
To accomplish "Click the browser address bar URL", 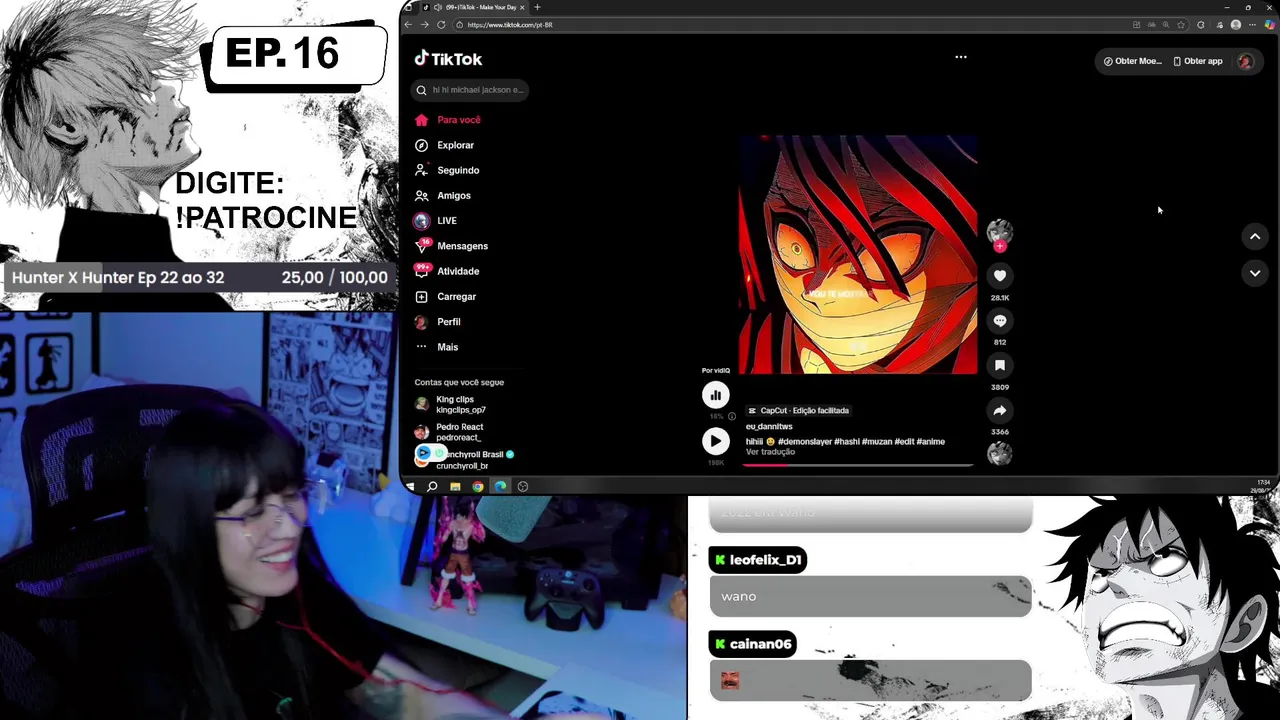I will point(510,24).
